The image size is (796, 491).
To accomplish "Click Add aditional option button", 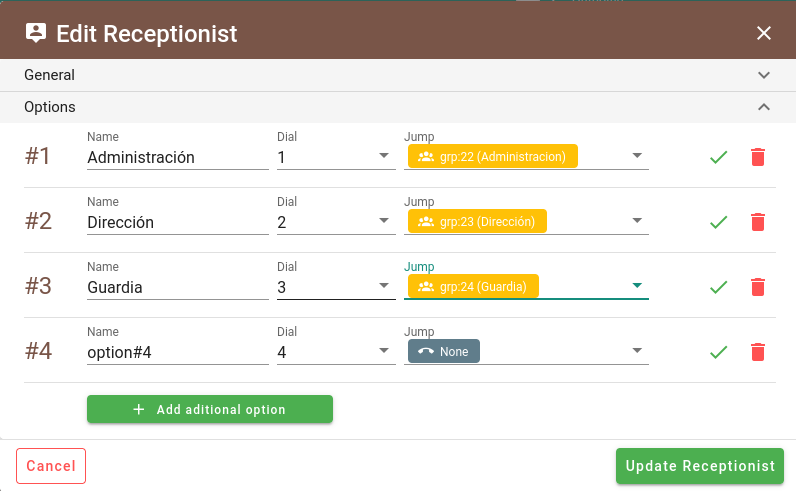I will 210,409.
